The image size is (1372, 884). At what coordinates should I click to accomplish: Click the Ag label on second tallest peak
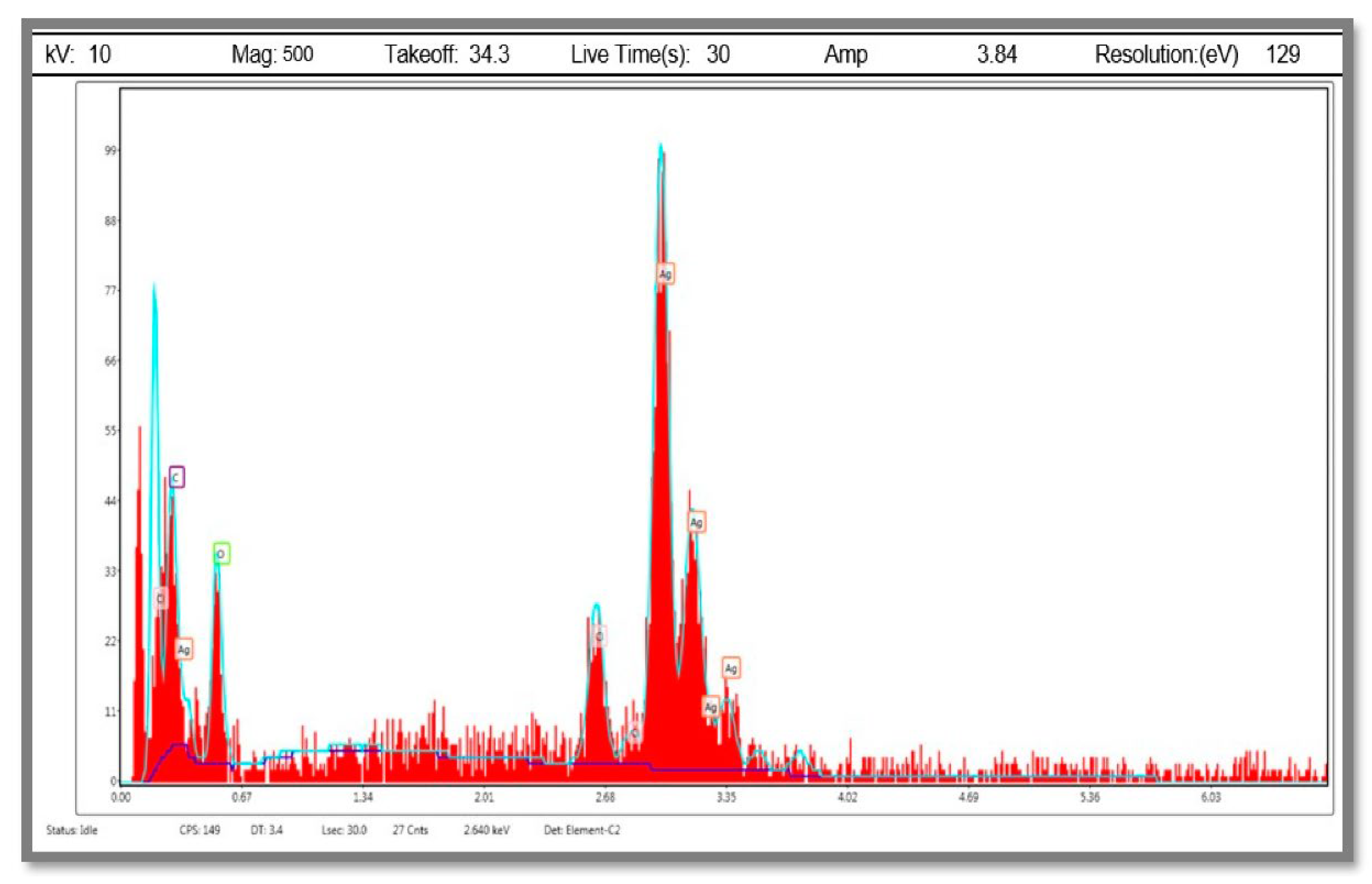point(696,522)
